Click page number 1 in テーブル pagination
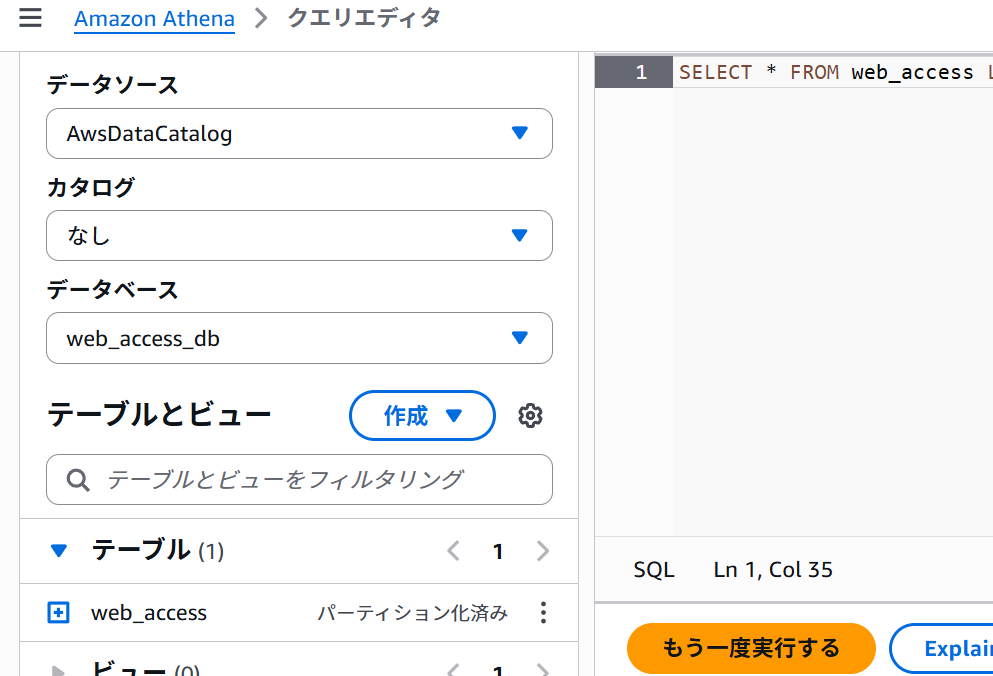Viewport: 993px width, 676px height. point(498,552)
